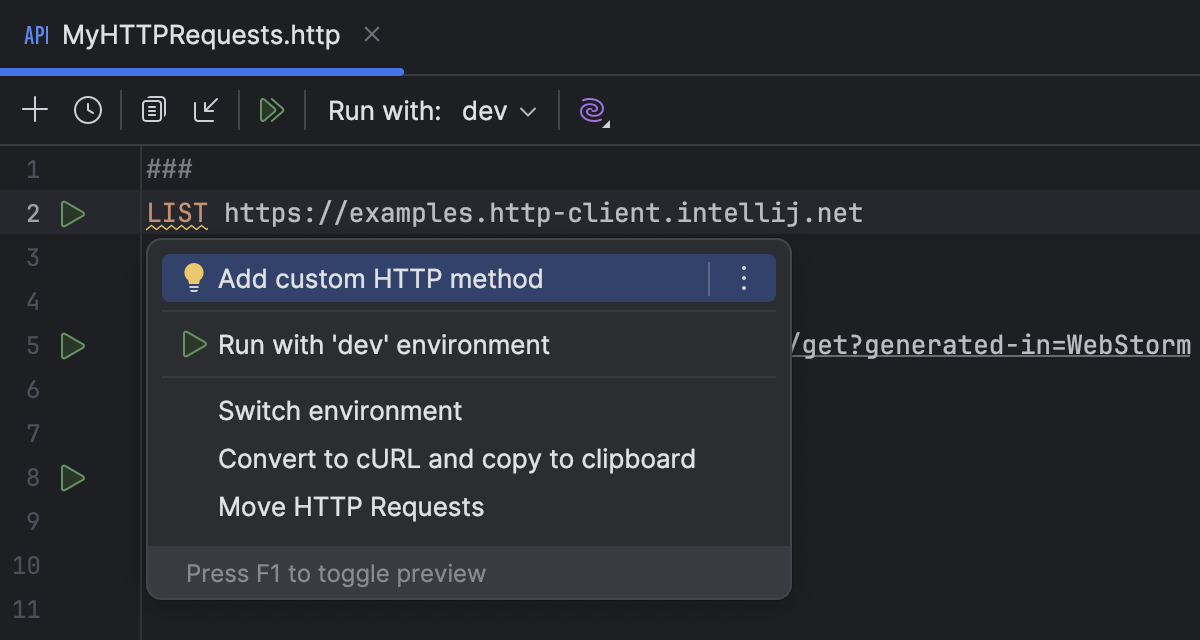Click the API file icon on the tab

click(x=36, y=34)
